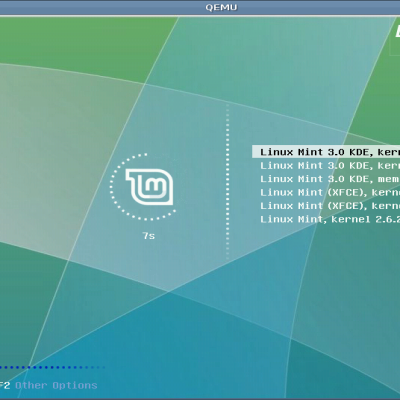Screen dimensions: 400x400
Task: Select the Linux Mint 3.0 KDE mem entry
Action: (x=330, y=179)
